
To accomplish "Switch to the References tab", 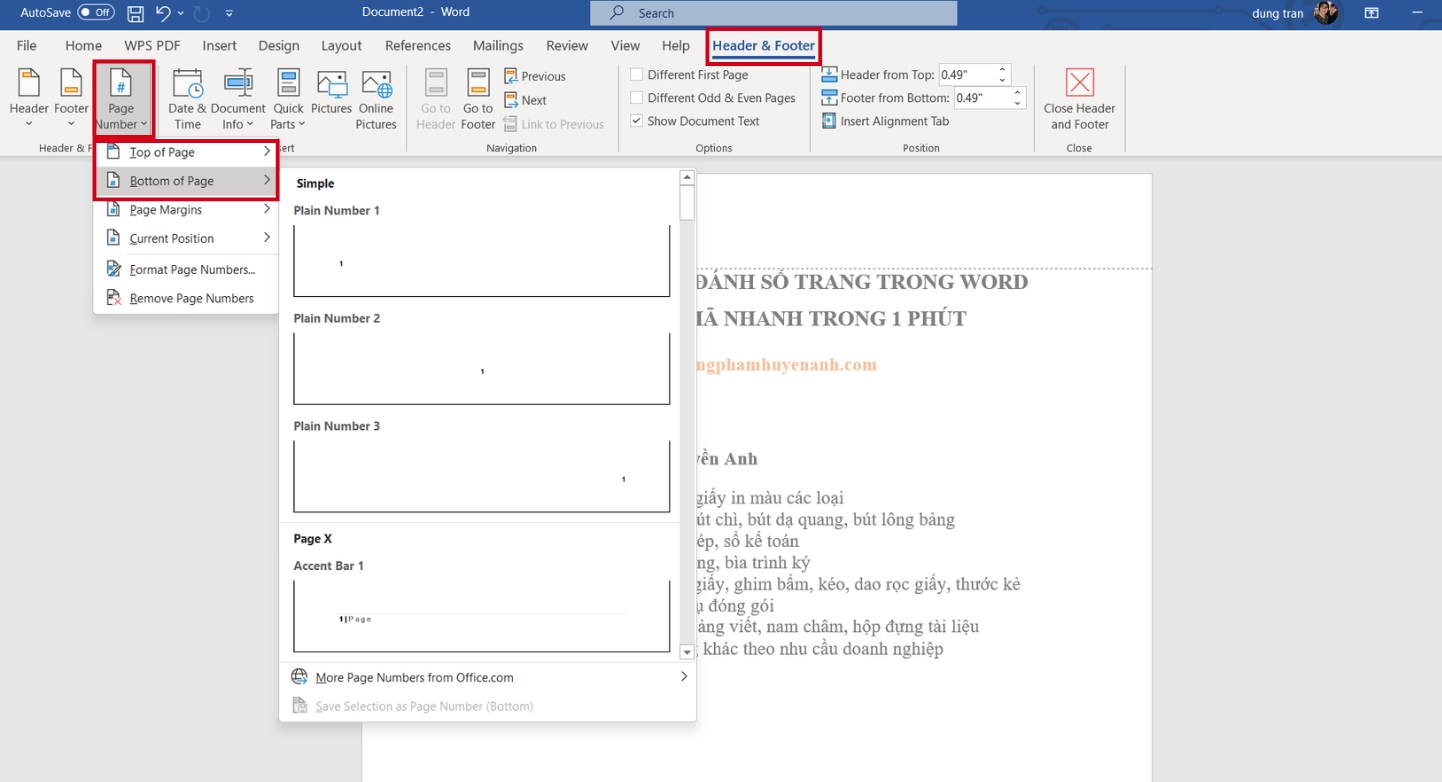I will pos(418,45).
